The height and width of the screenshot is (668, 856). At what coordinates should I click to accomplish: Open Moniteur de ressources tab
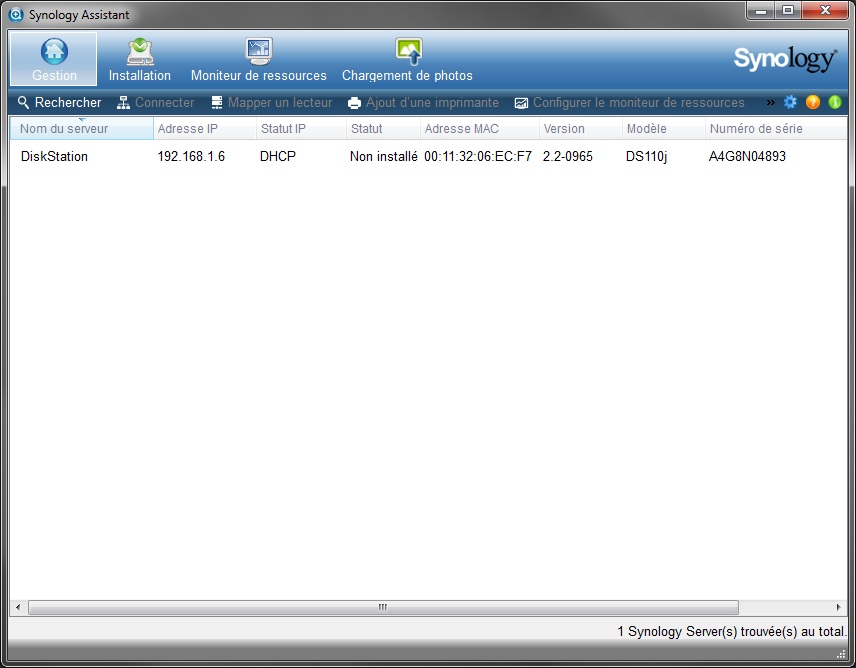pyautogui.click(x=259, y=59)
